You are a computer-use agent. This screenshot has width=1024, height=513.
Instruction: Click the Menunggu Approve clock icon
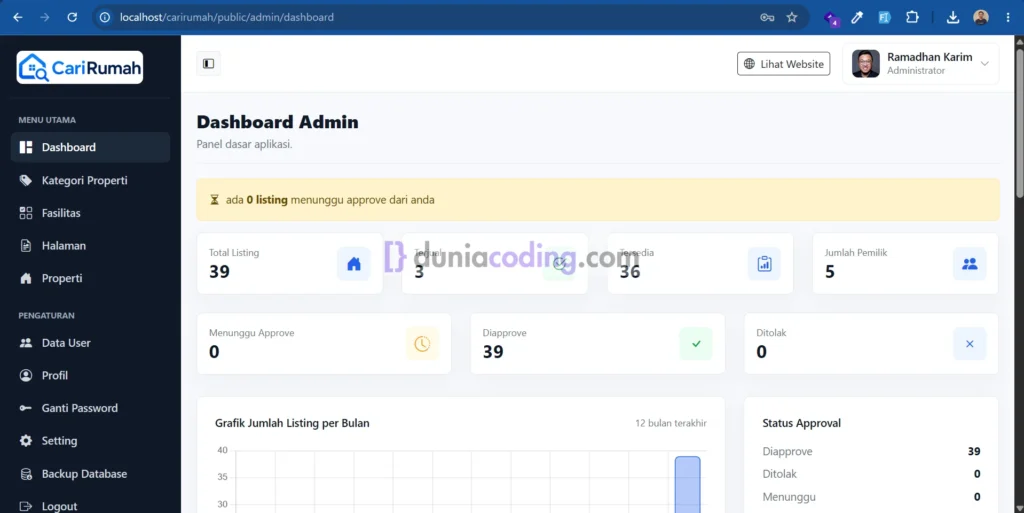coord(422,344)
